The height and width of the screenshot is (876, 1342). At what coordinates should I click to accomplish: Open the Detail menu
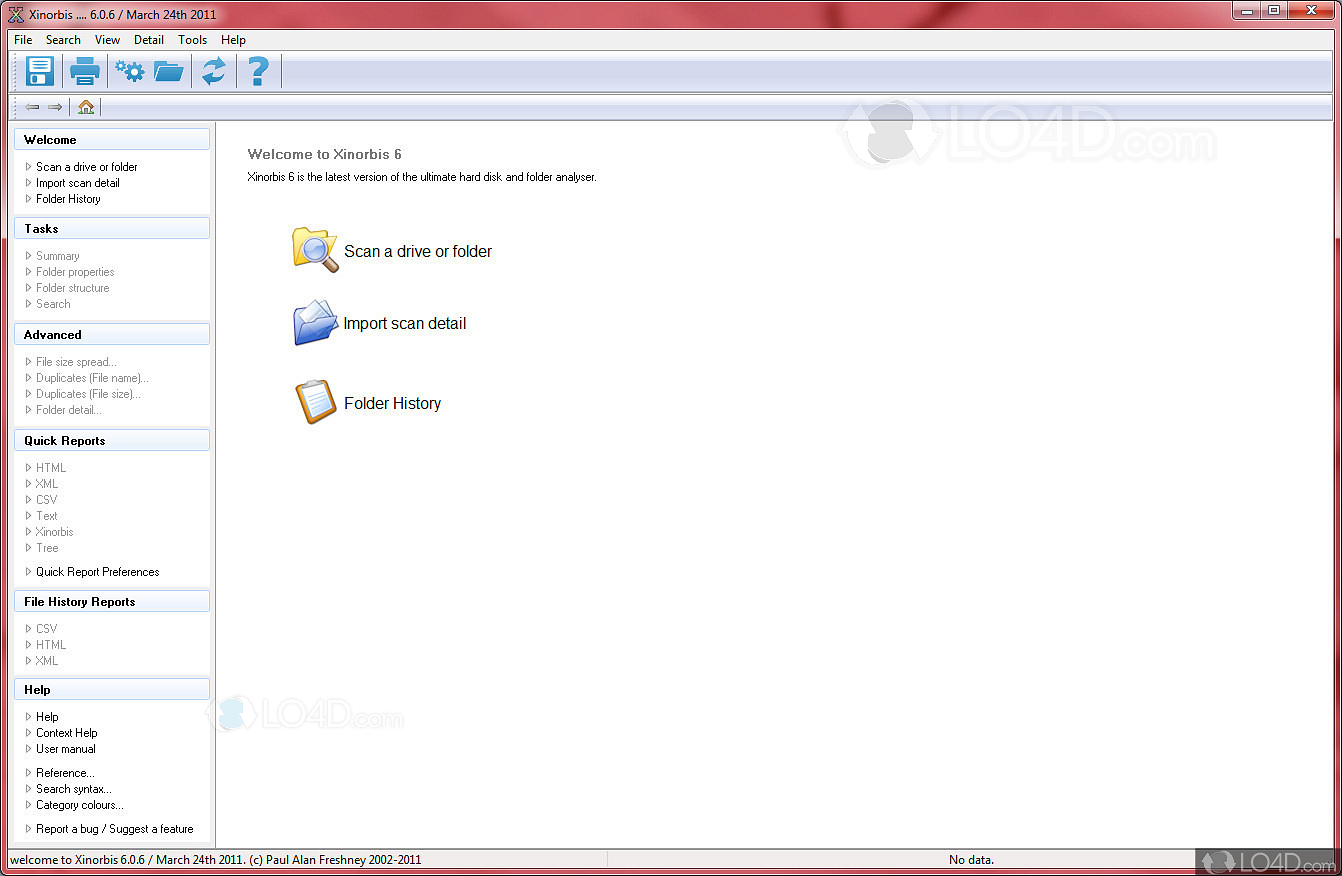point(149,40)
